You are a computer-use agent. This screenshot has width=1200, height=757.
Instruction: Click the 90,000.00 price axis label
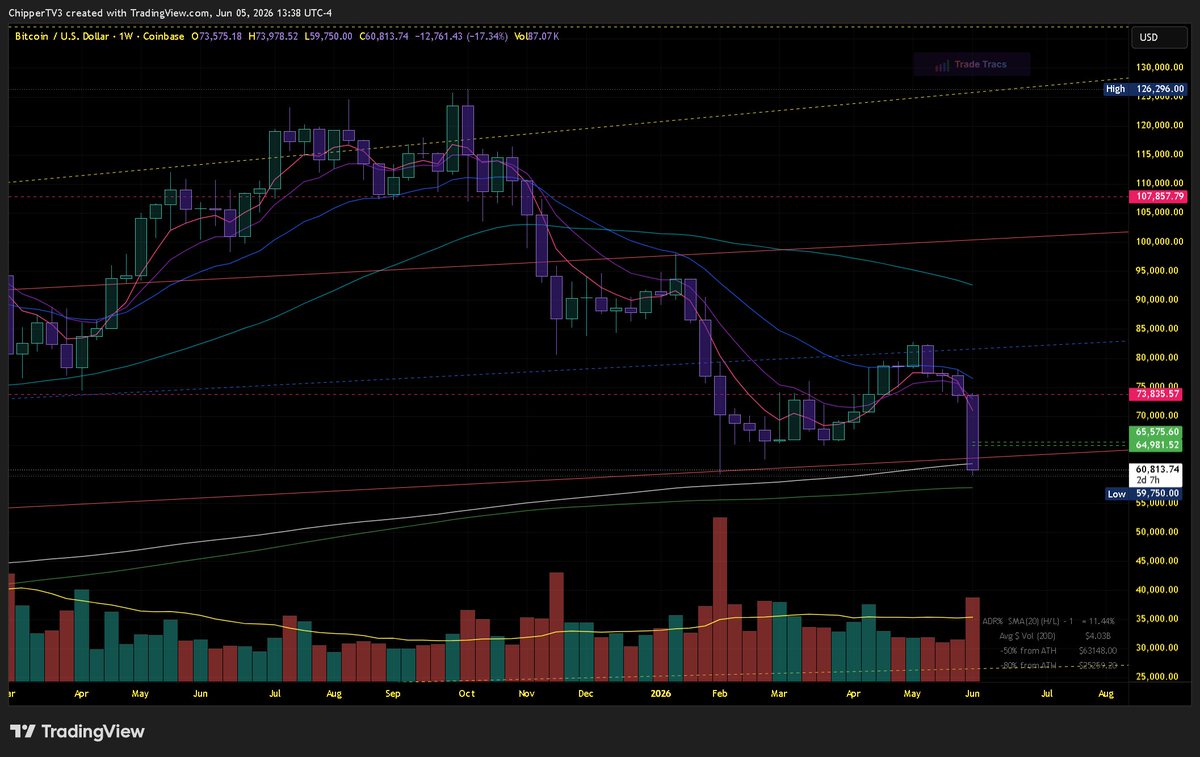(1158, 300)
